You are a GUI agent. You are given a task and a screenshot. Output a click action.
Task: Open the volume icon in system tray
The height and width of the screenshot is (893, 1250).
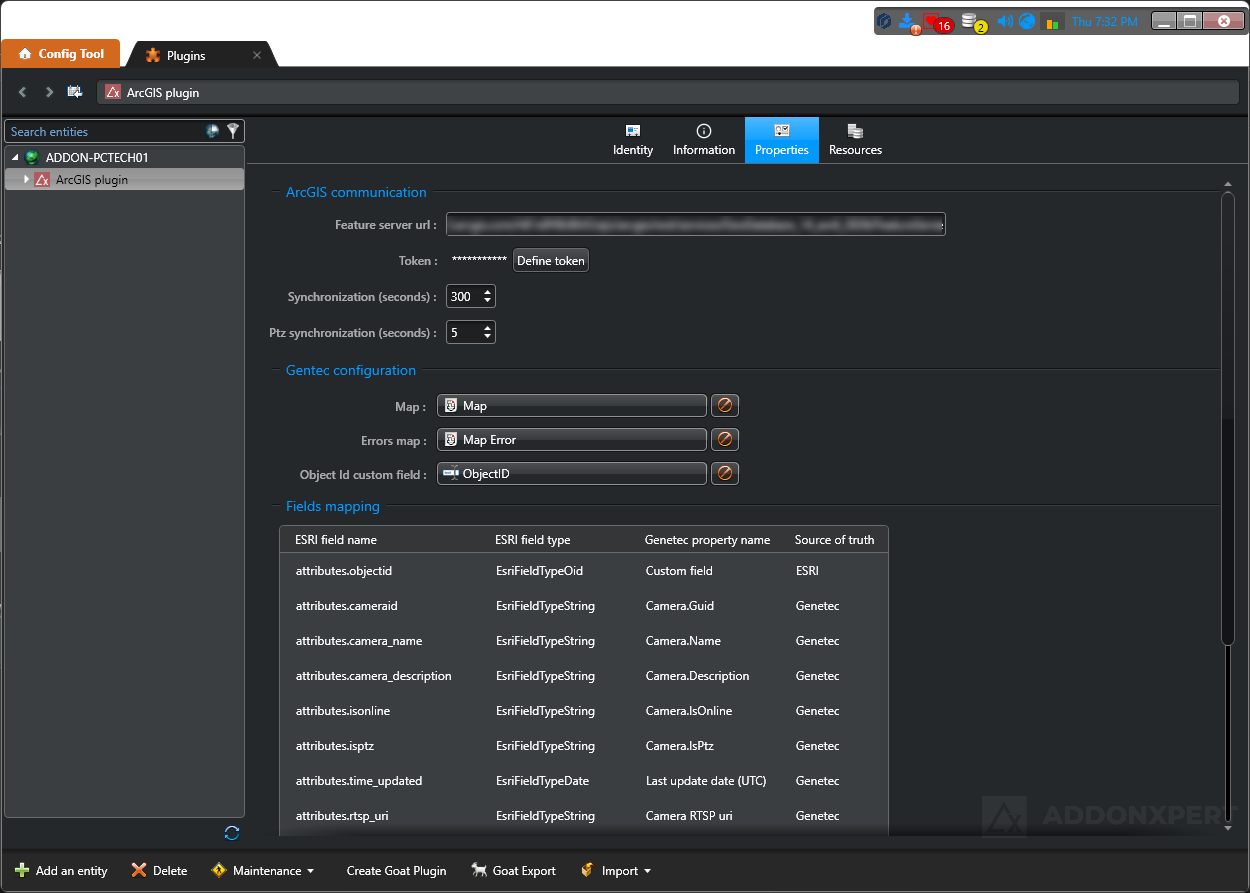1005,21
